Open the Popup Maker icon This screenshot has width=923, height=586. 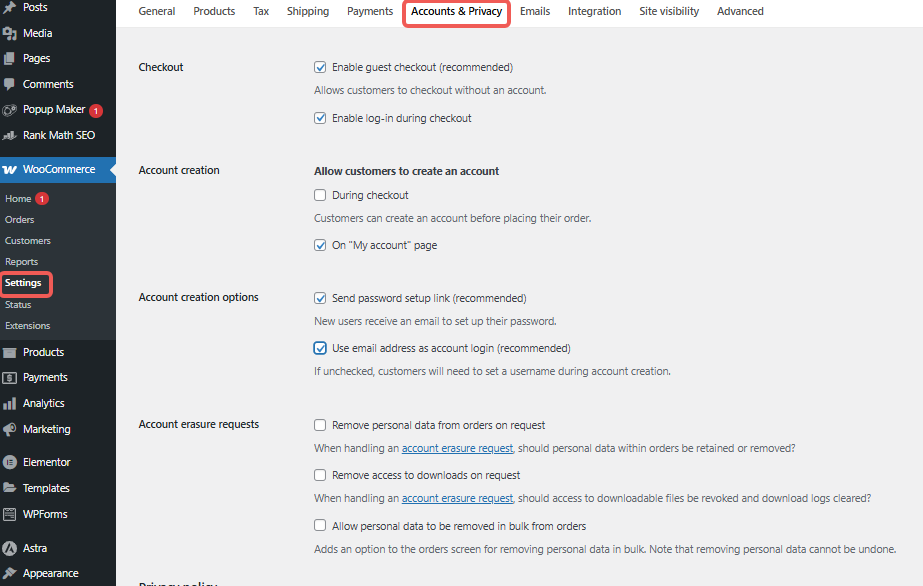pyautogui.click(x=10, y=110)
